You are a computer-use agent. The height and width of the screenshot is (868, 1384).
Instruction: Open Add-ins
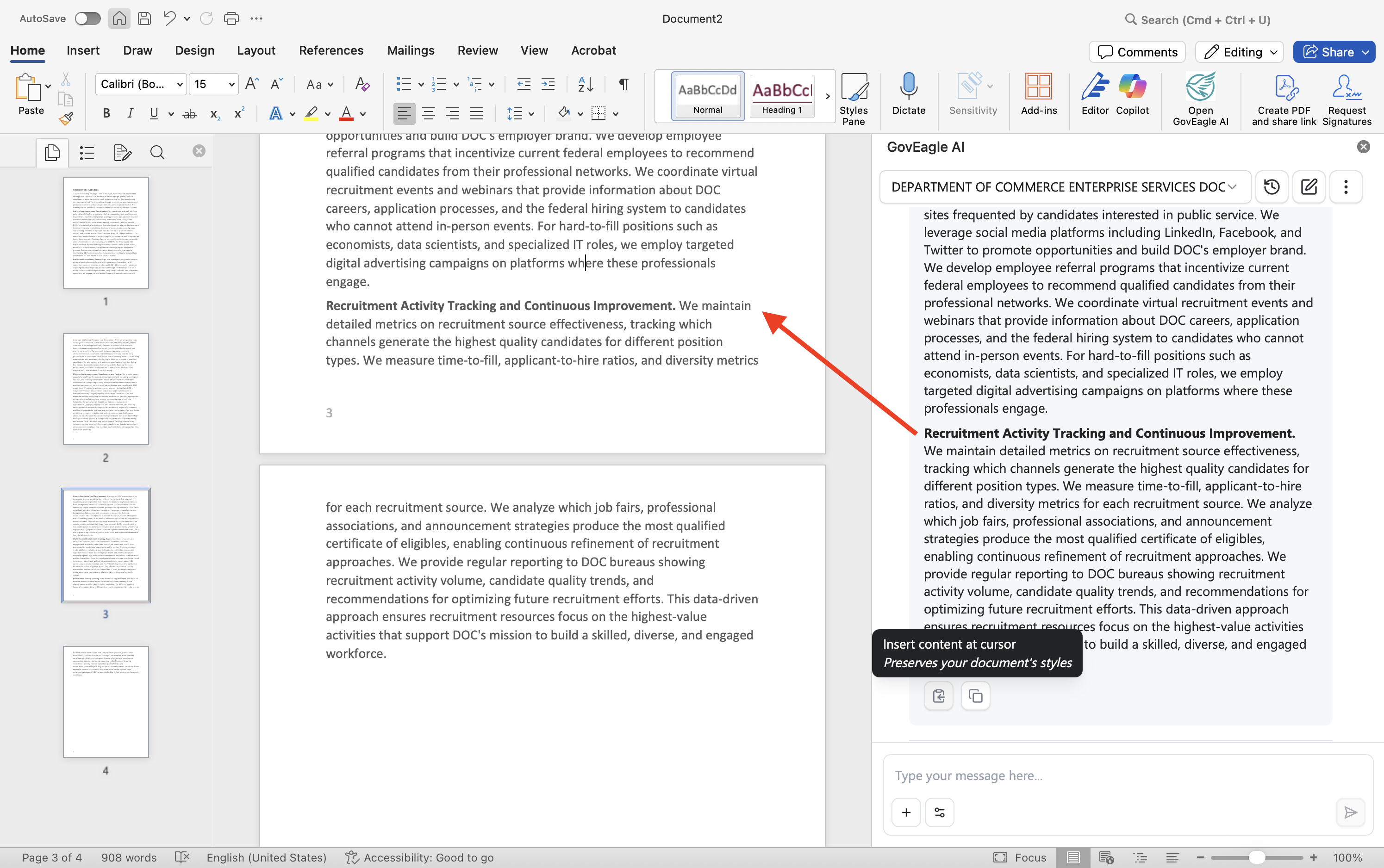click(1038, 95)
